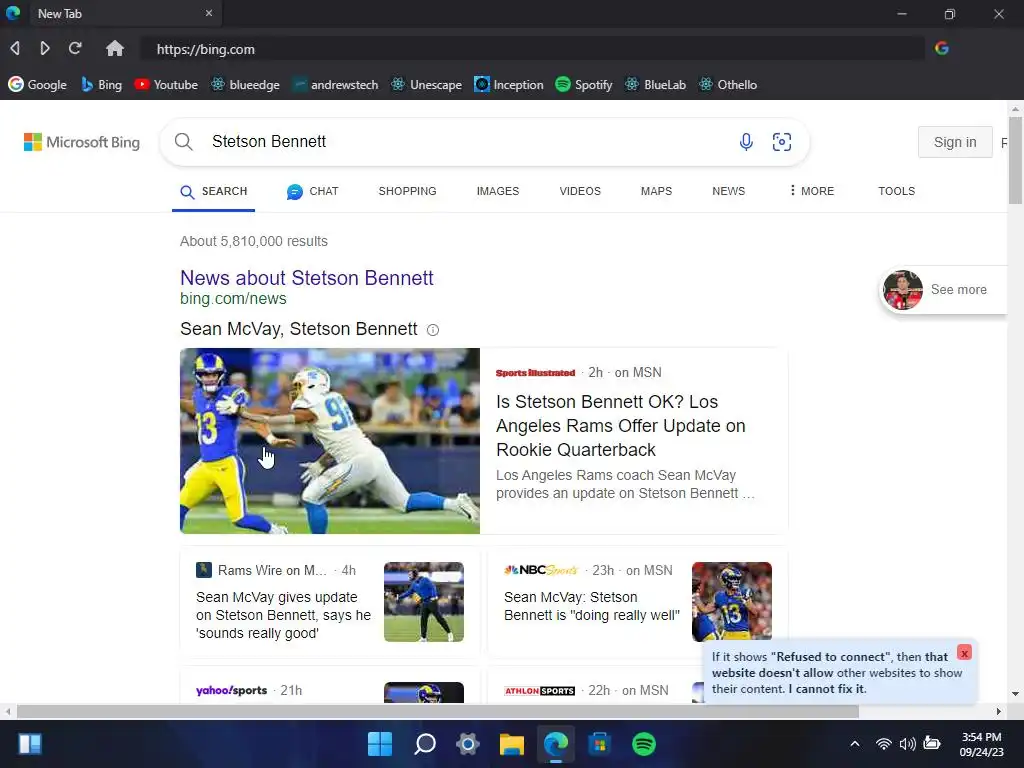Click the Sign in button
This screenshot has height=768, width=1024.
click(x=955, y=142)
